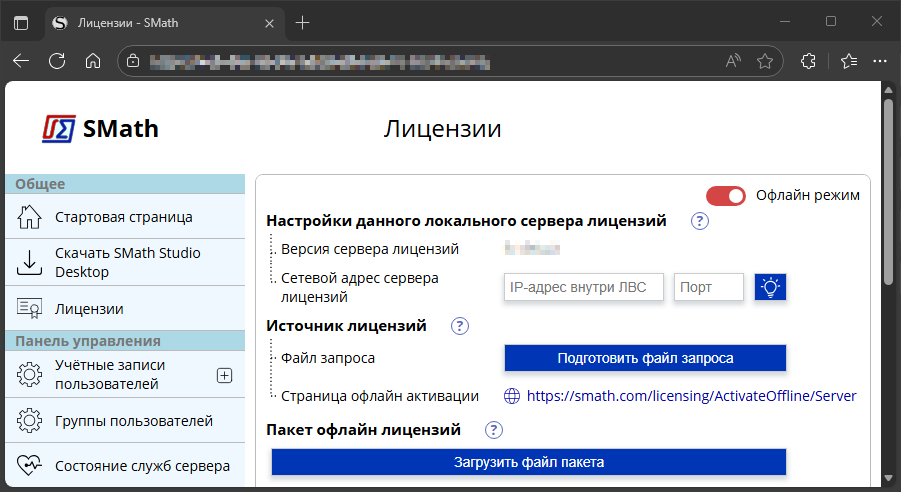901x492 pixels.
Task: Reload the page
Action: click(57, 61)
